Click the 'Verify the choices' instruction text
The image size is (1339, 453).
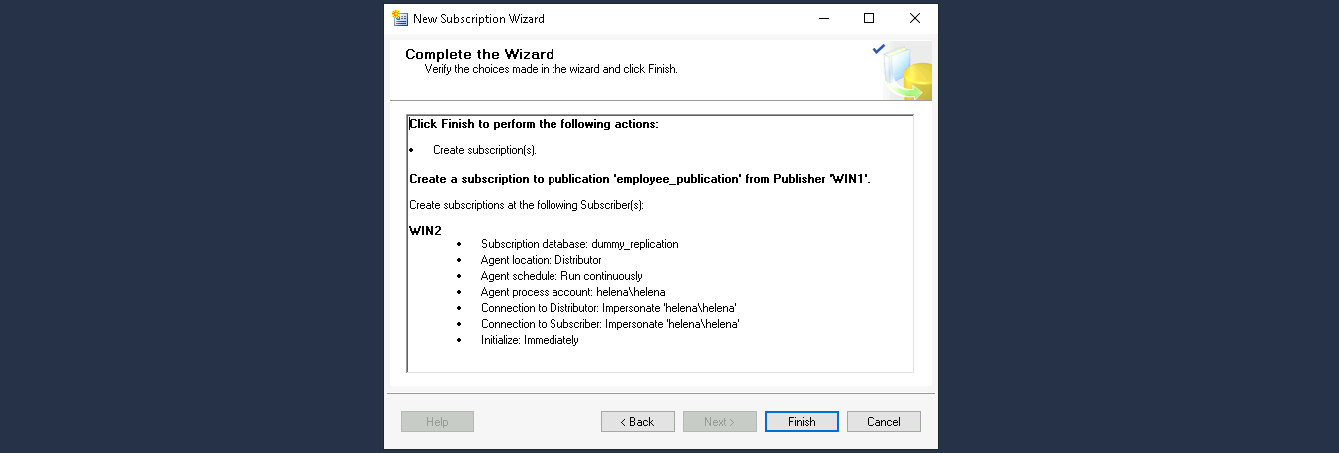(550, 70)
